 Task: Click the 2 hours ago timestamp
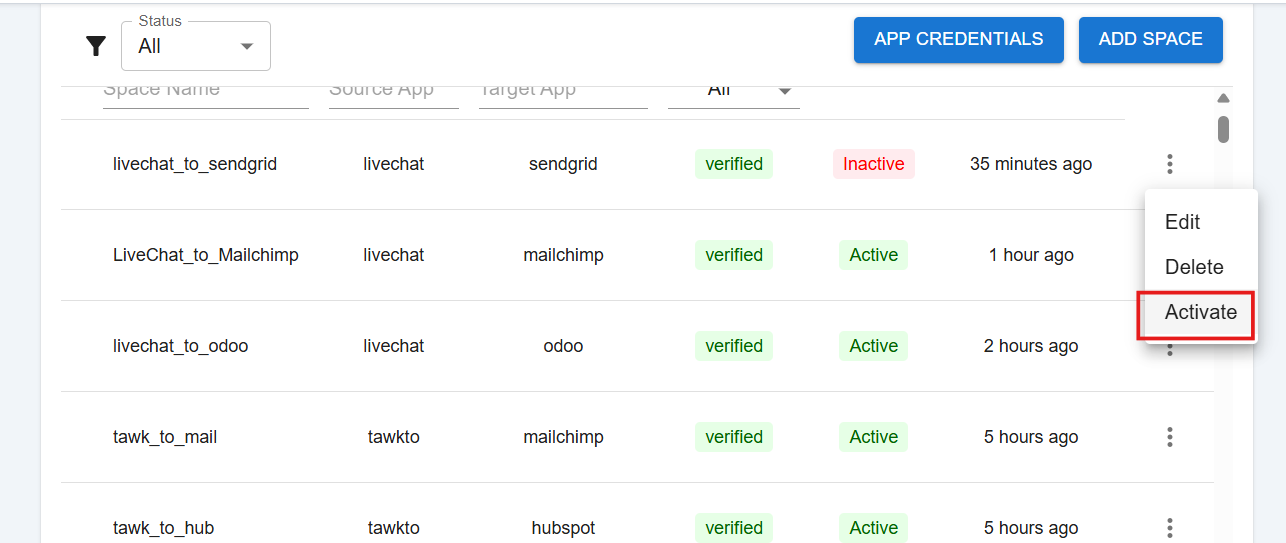(1031, 346)
